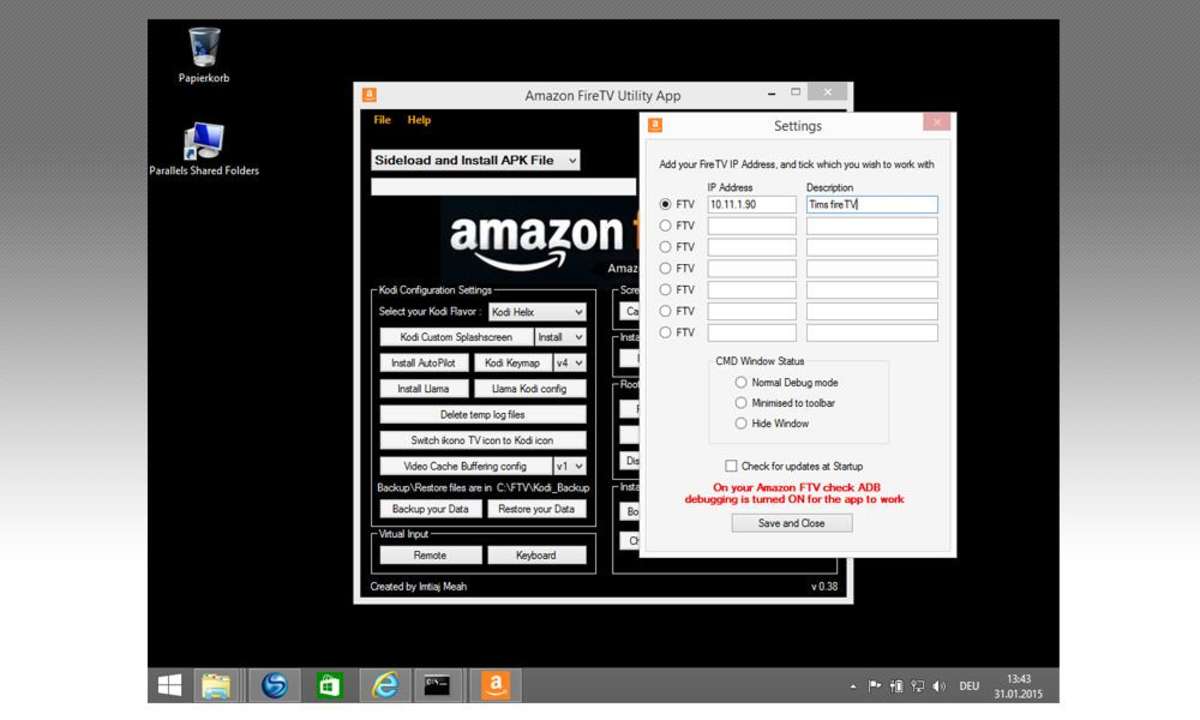Select the FTV radio for 10.11.1.90
This screenshot has height=720, width=1200.
[666, 204]
